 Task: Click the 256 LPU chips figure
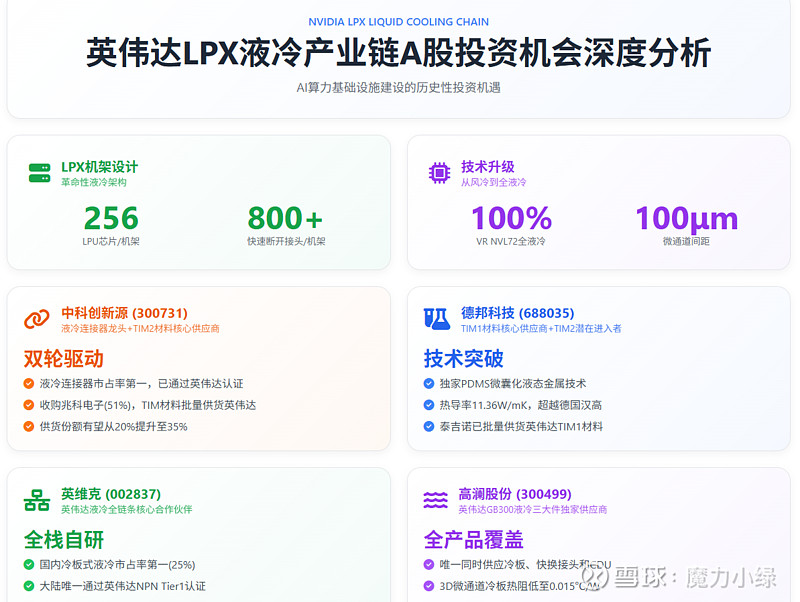(x=111, y=218)
